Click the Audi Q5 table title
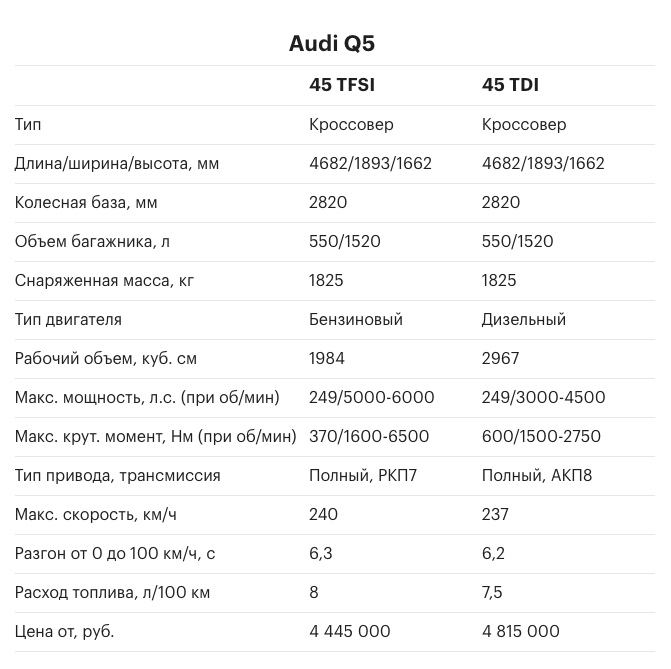This screenshot has width=671, height=669. pyautogui.click(x=332, y=43)
